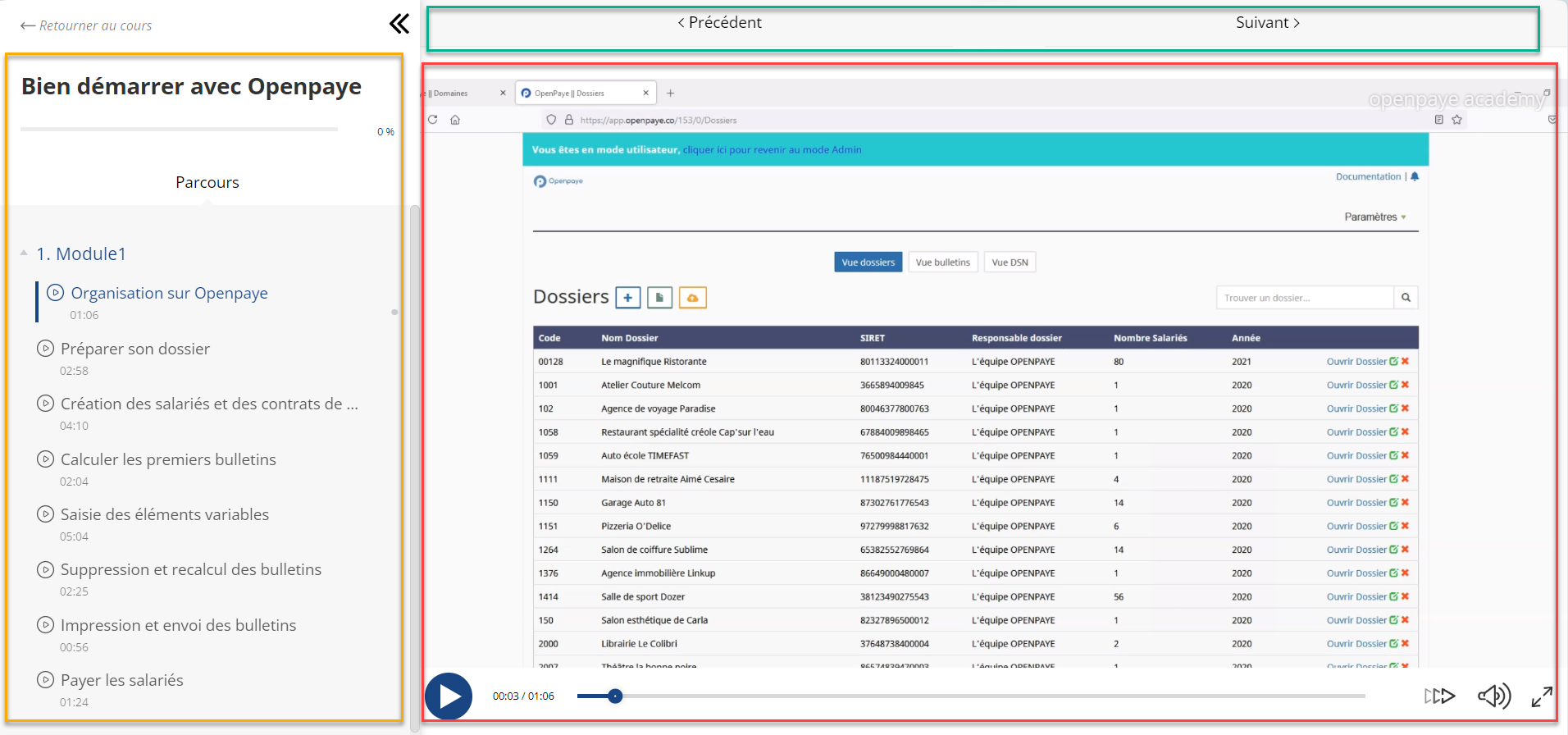Open lesson Calculer les premiers bulletins
This screenshot has width=1568, height=735.
168,459
